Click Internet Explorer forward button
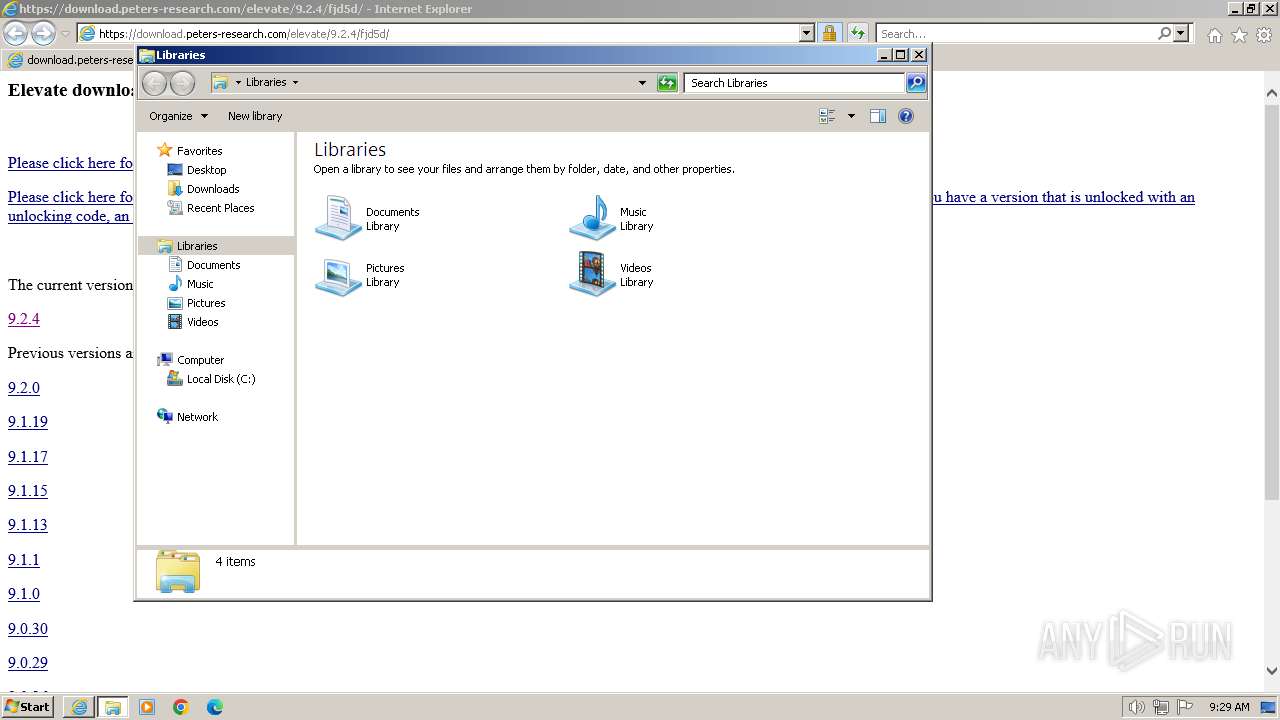 [x=43, y=33]
